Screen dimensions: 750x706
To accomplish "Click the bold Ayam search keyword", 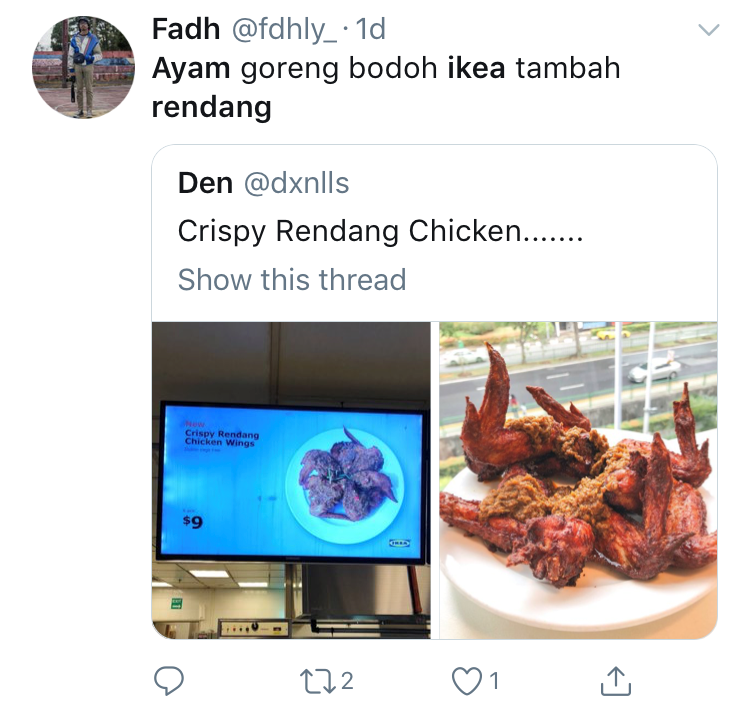I will pos(191,68).
